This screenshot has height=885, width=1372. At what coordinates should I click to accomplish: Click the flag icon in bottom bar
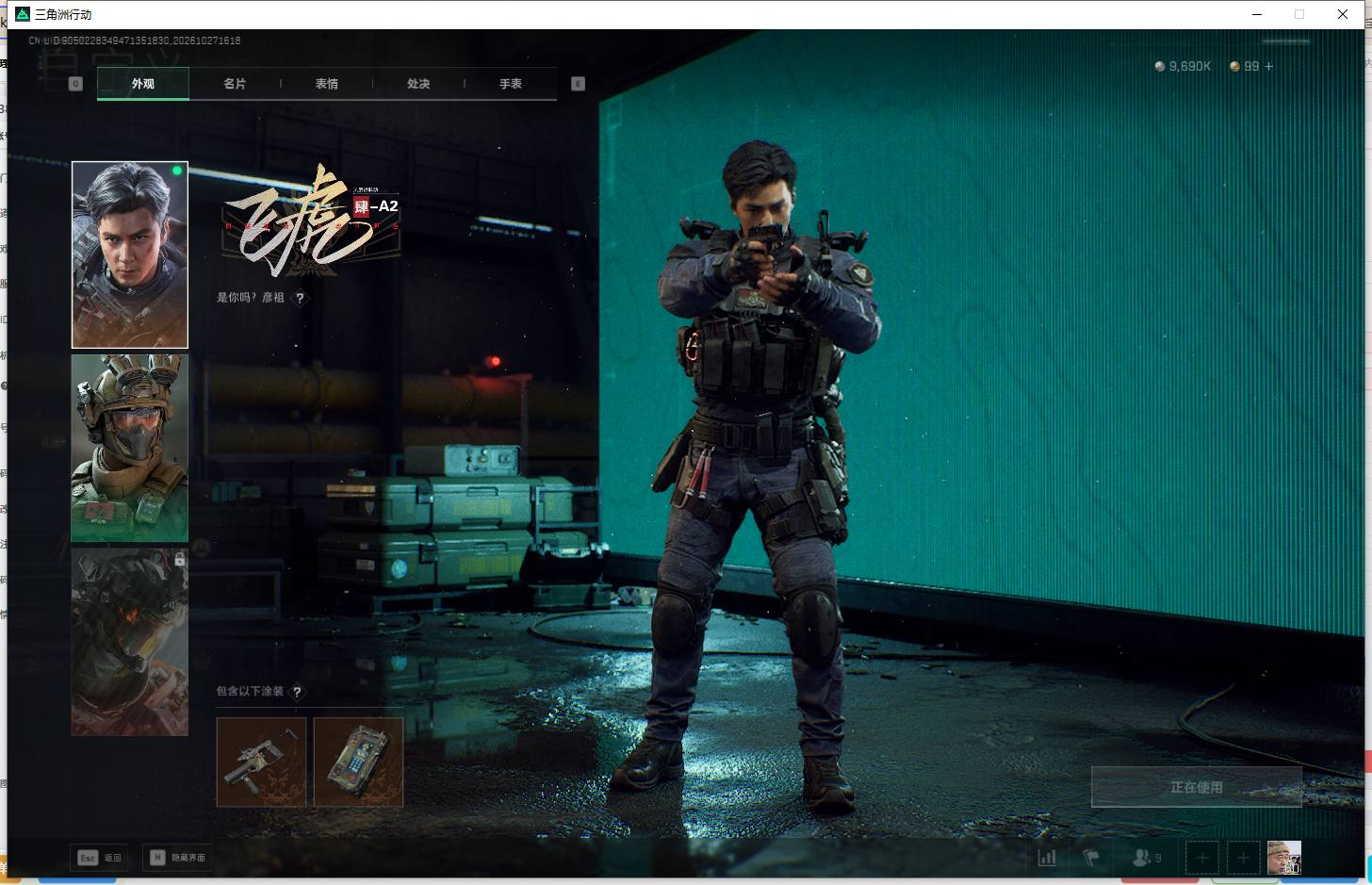(1091, 858)
